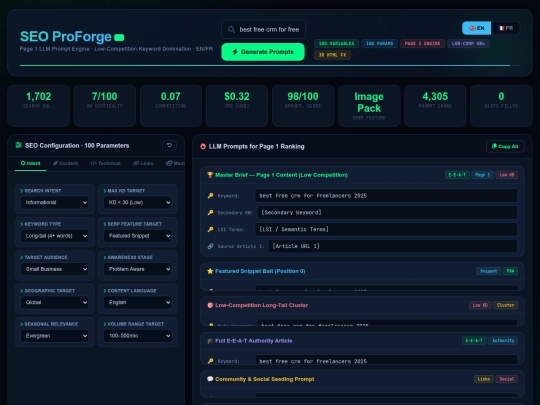Click the key icon in E-E-A-T Authority Article keyword row
The image size is (540, 405).
click(210, 361)
